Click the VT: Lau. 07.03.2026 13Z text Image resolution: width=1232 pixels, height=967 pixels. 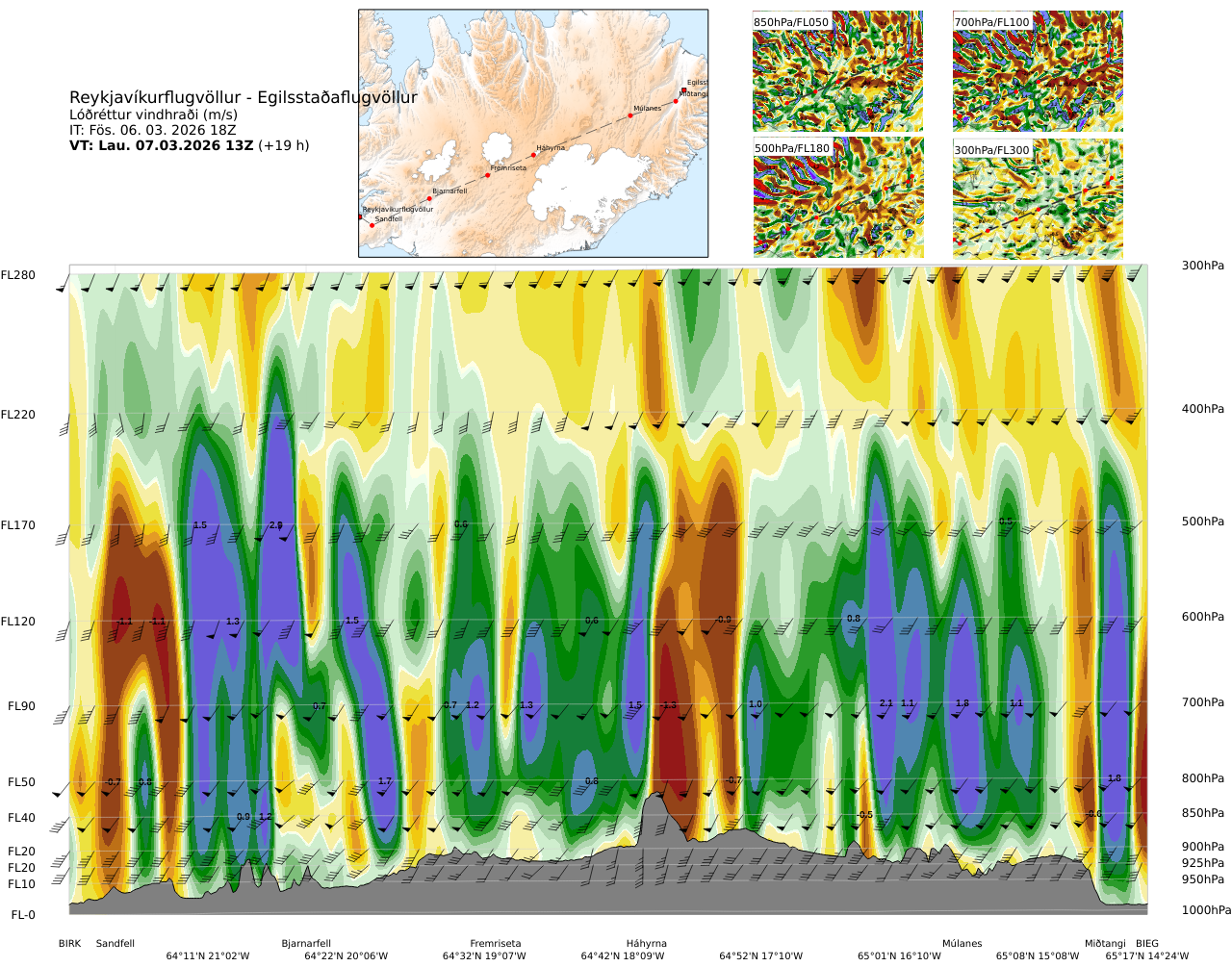coord(162,145)
